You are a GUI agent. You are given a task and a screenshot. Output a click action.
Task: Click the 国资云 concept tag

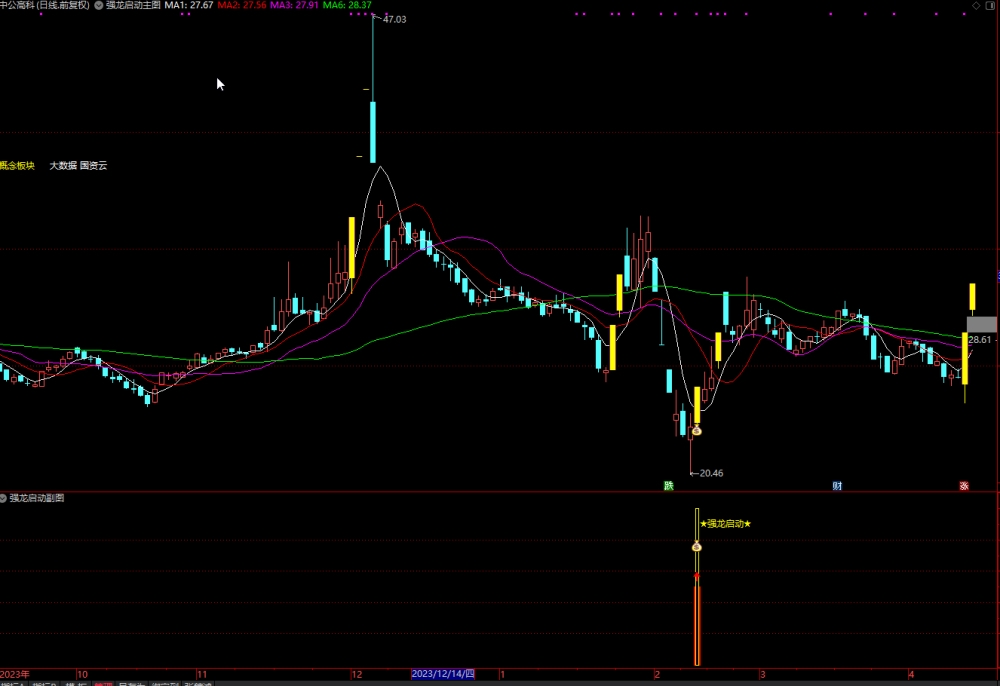coord(94,166)
